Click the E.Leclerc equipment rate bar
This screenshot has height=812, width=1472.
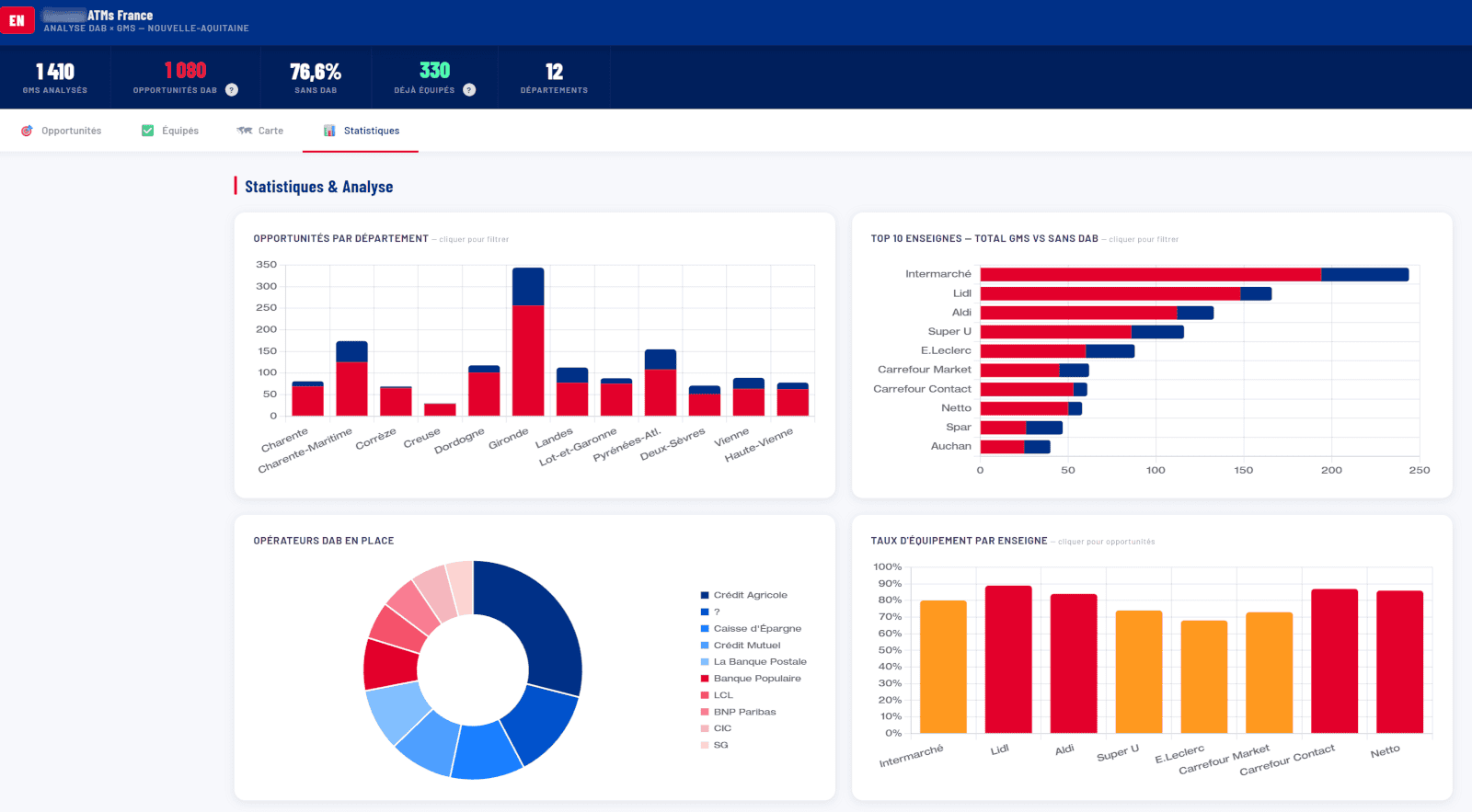(x=1204, y=677)
